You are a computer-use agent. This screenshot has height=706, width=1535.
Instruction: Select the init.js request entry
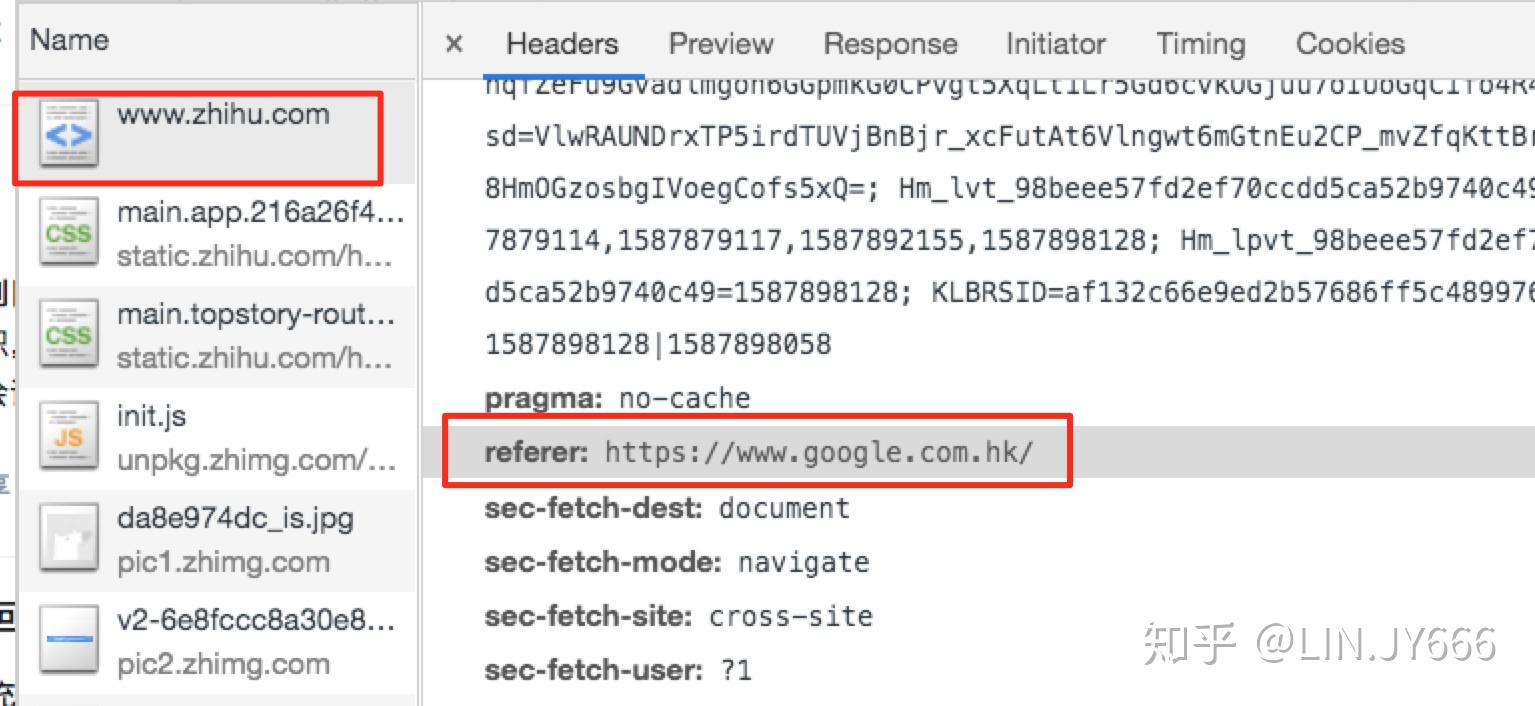(217, 438)
